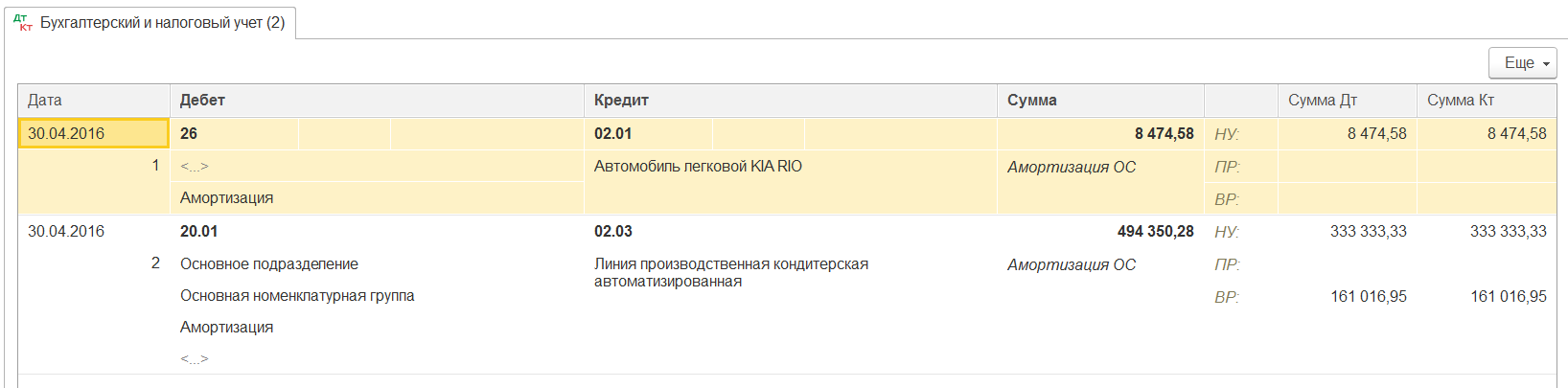Open the Еще dropdown menu
Viewport: 1568px width, 388px height.
coord(1522,63)
